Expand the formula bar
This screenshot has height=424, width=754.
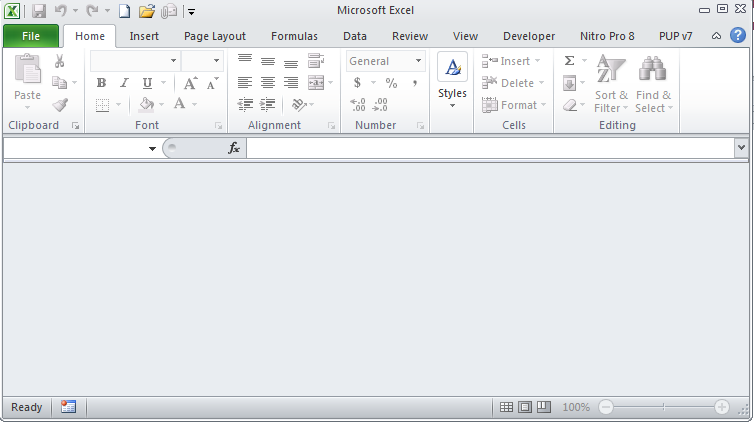click(741, 148)
